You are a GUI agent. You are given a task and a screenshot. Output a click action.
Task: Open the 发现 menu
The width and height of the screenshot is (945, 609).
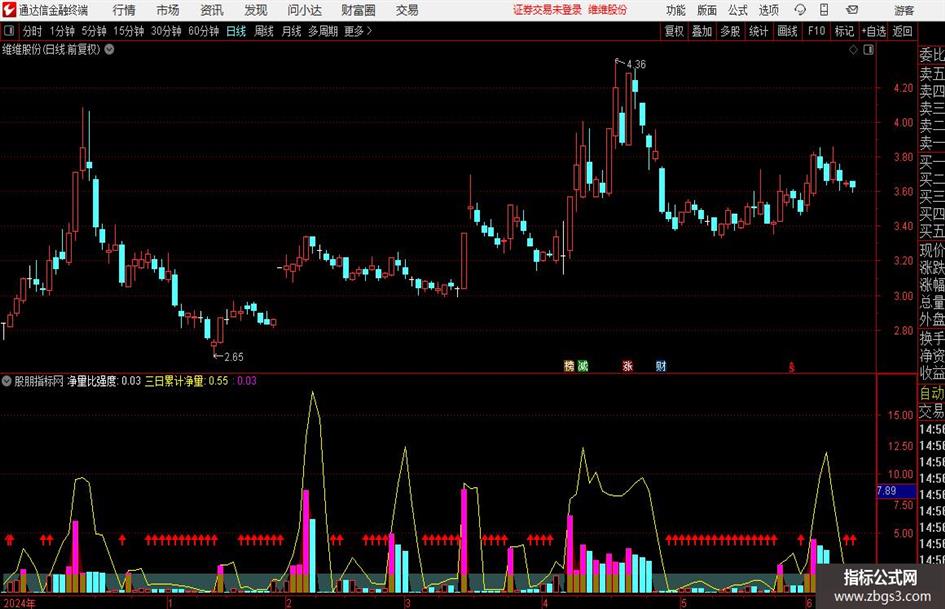pyautogui.click(x=256, y=10)
